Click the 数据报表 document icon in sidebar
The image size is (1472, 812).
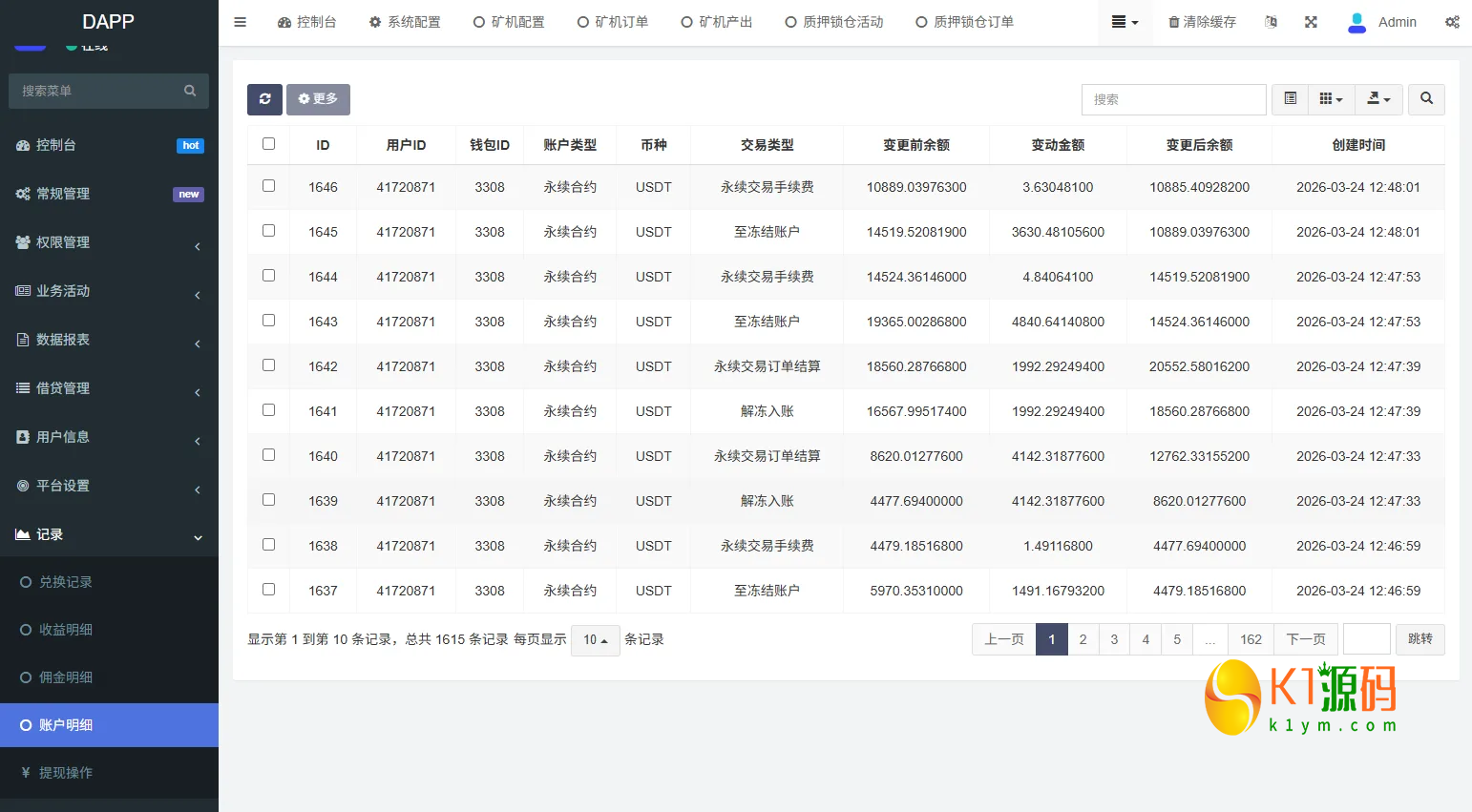tap(23, 340)
